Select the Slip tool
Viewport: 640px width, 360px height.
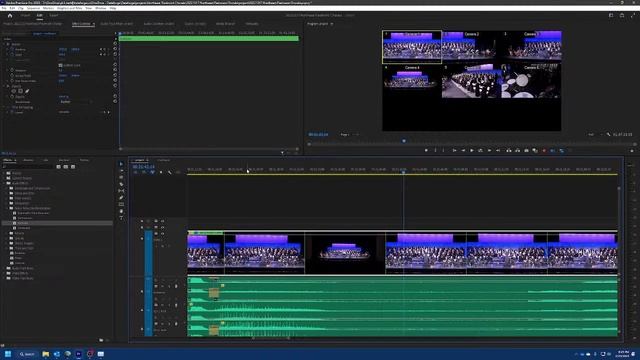121,191
